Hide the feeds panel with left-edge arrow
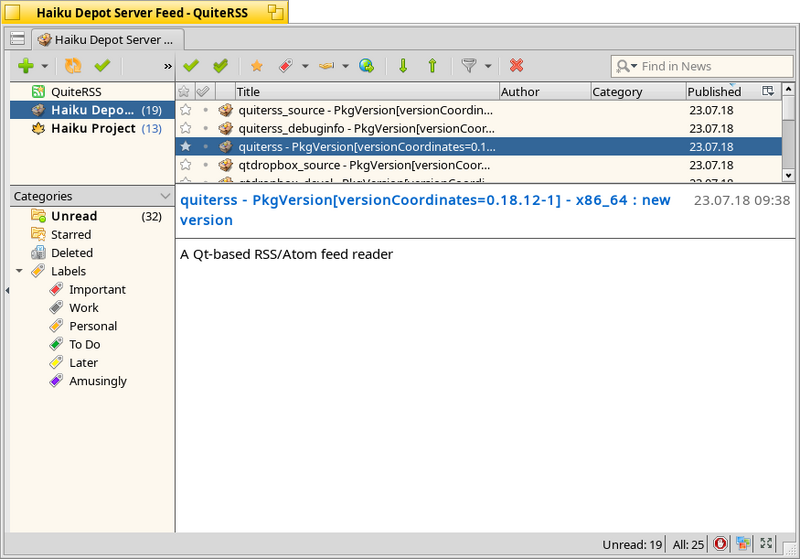800x559 pixels. (7, 291)
